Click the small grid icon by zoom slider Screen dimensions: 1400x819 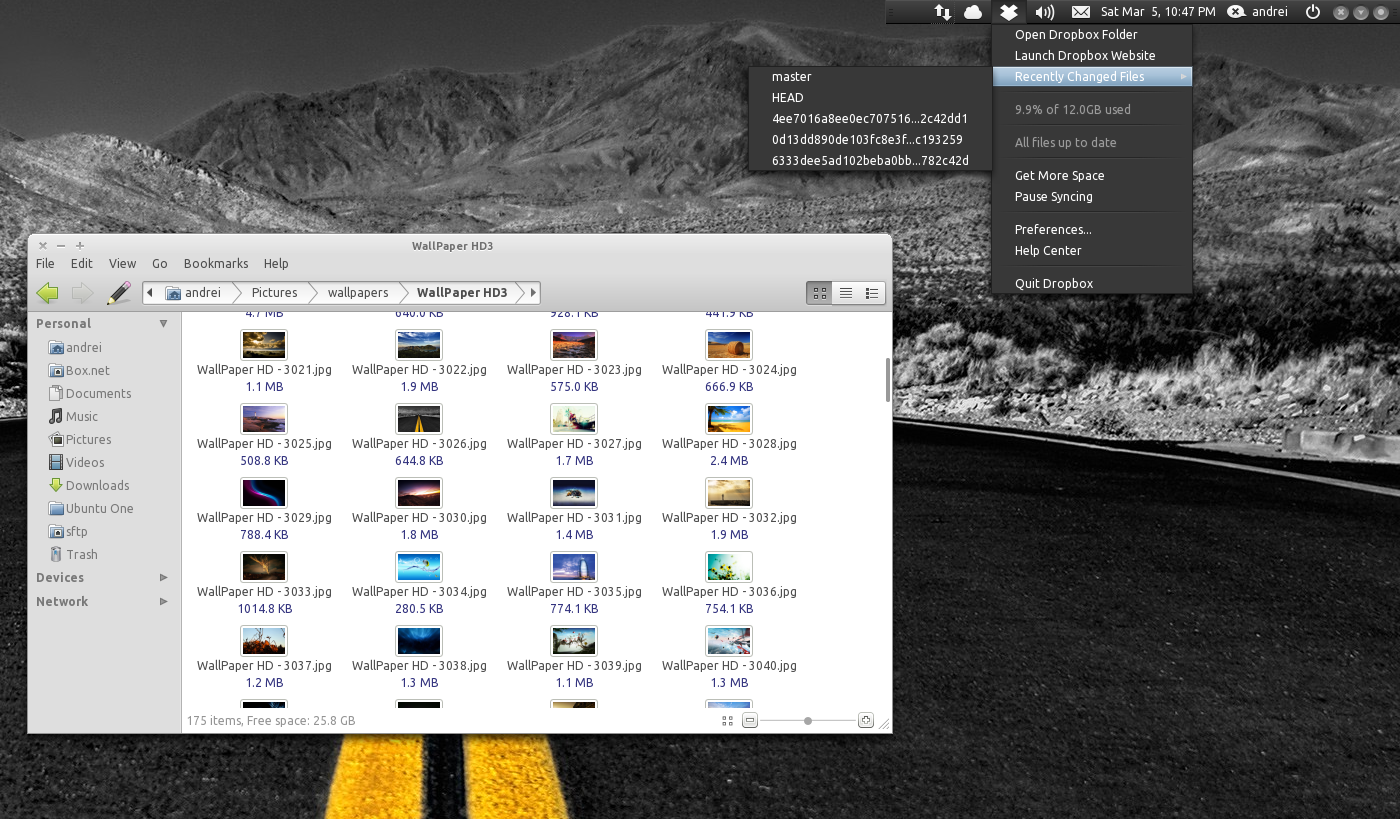click(727, 721)
